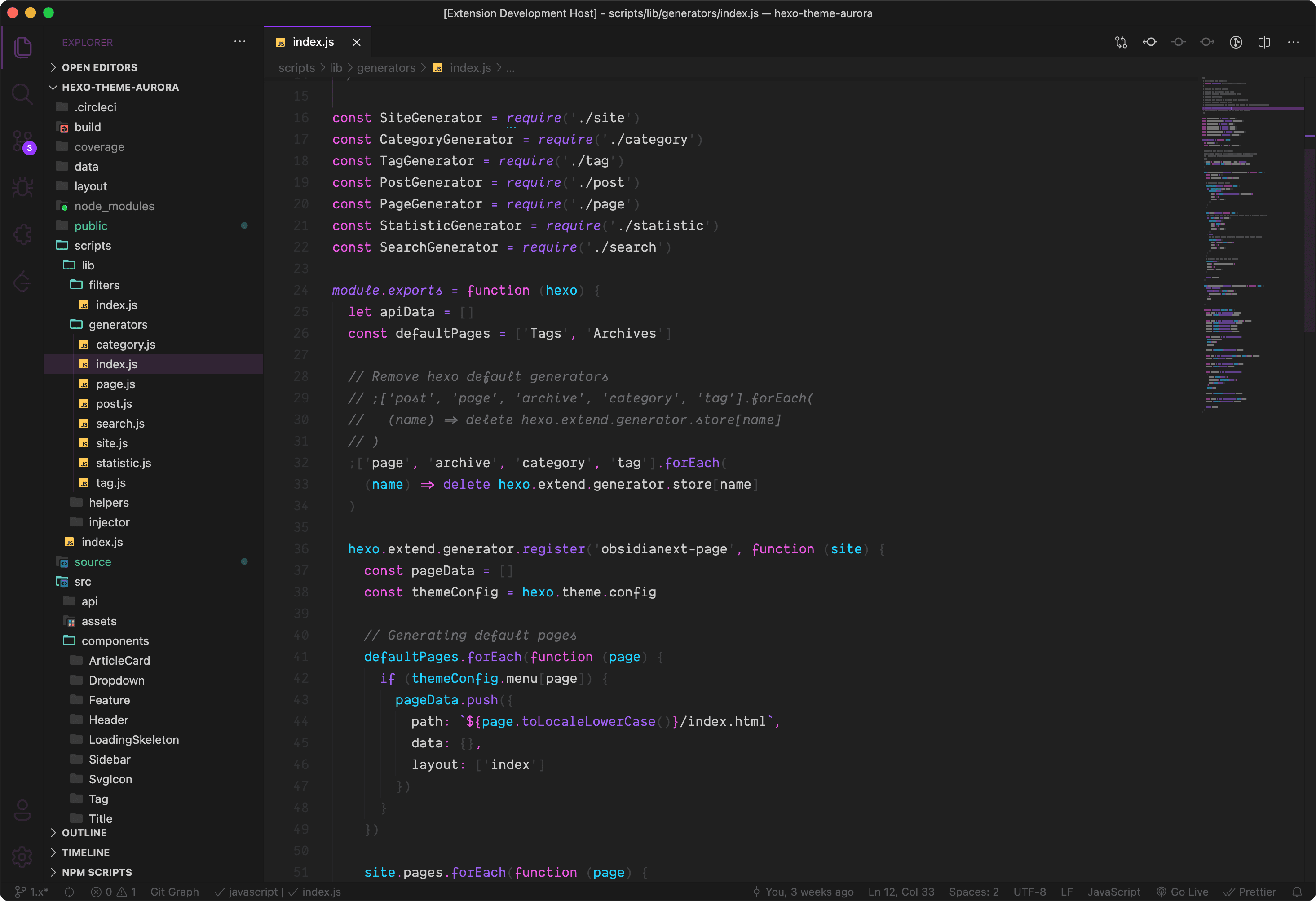Open Manage settings gear in activity bar
Screen dimensions: 1316x901
22,857
